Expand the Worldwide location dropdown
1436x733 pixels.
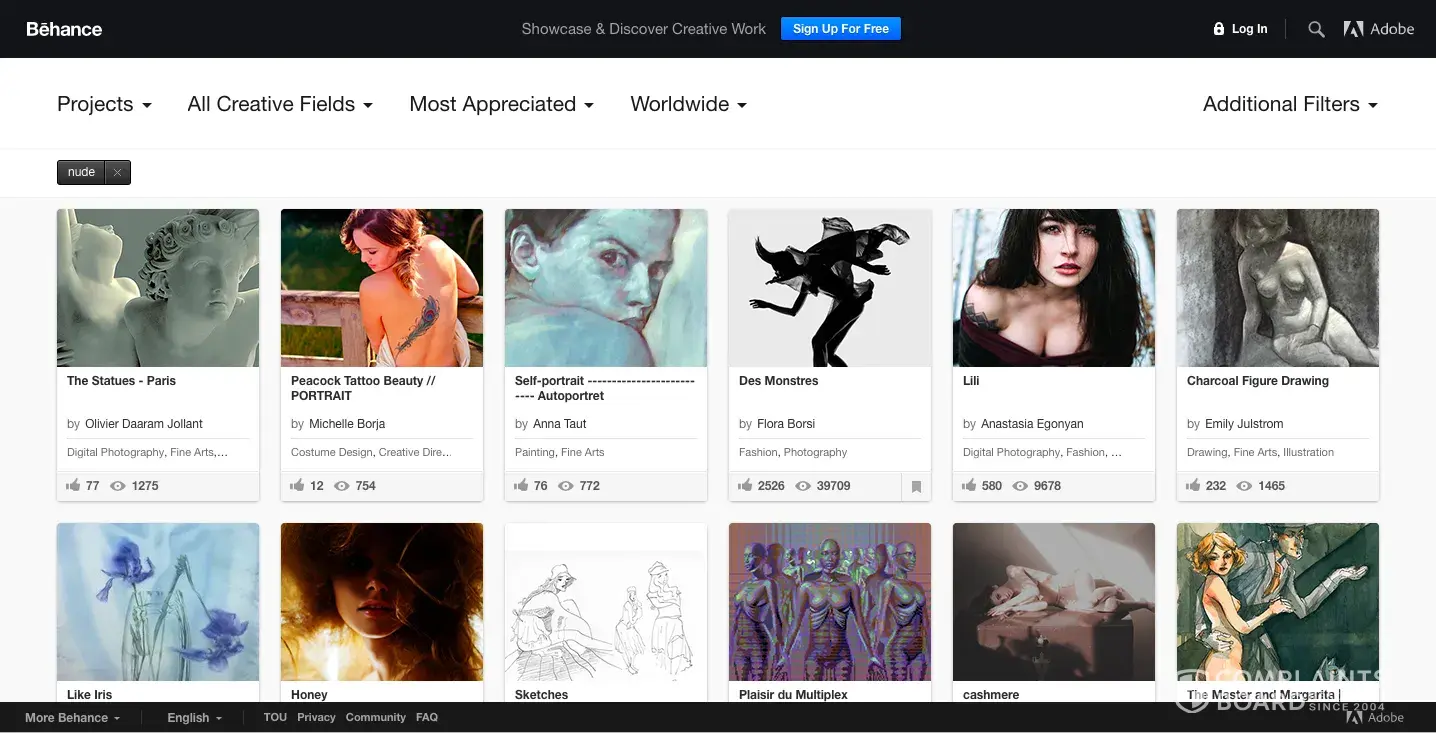pos(688,104)
